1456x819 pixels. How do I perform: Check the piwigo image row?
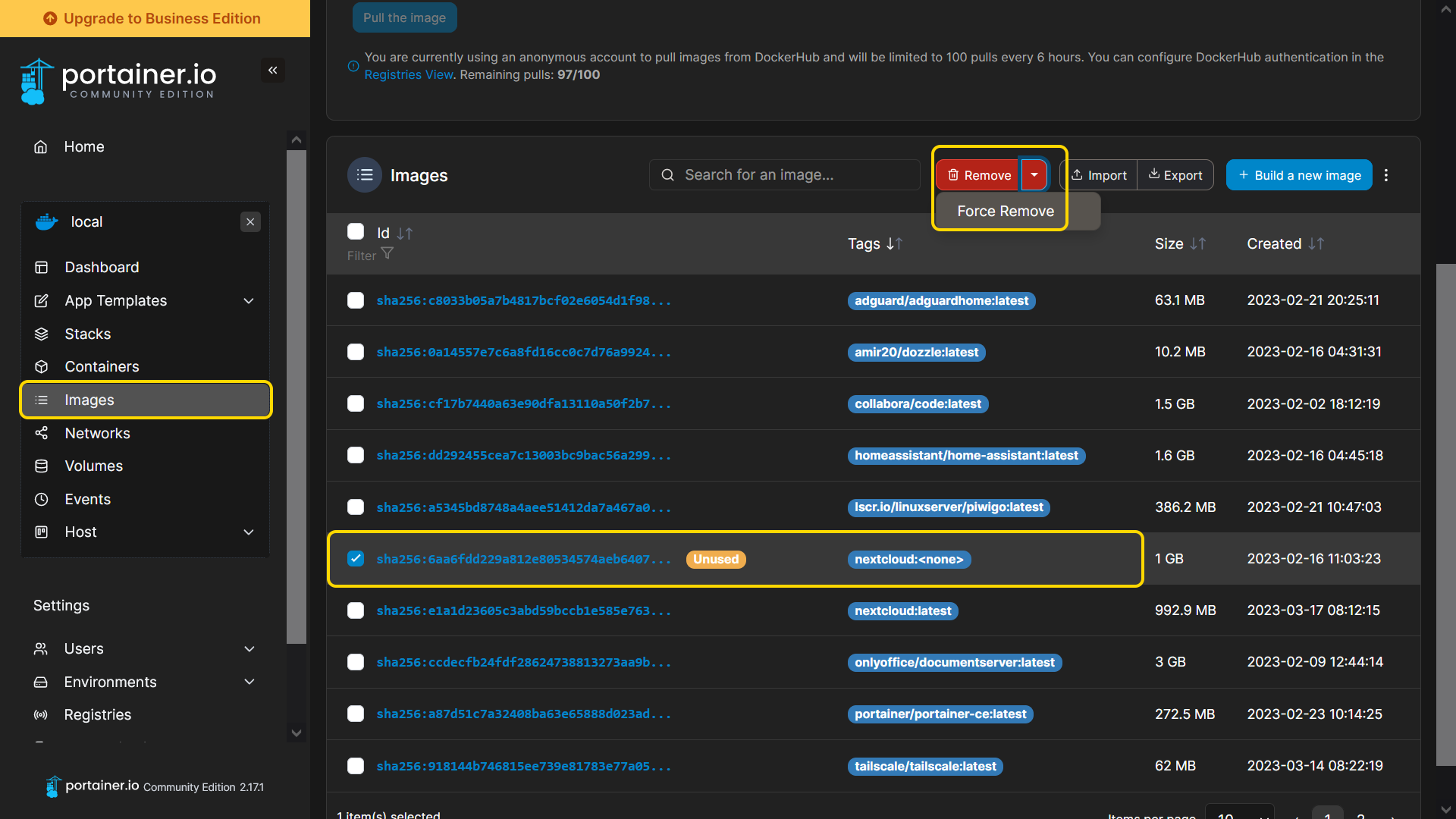[x=356, y=507]
